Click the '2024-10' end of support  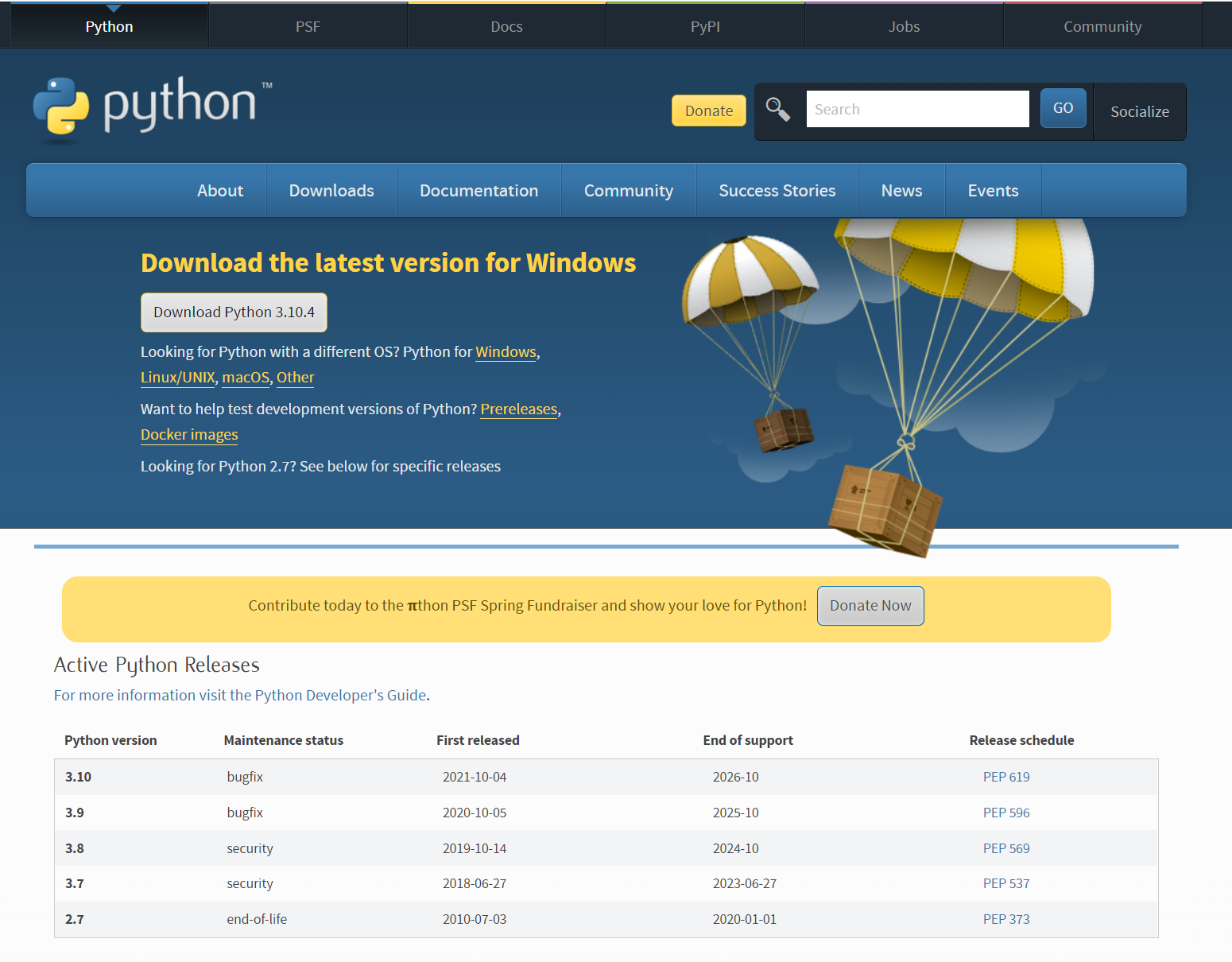tap(736, 848)
